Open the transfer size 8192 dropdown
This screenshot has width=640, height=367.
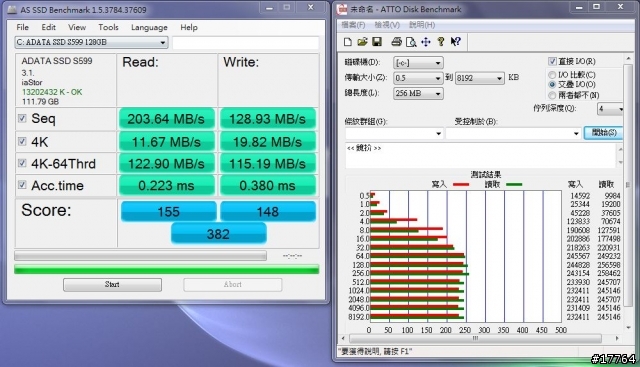pos(480,78)
